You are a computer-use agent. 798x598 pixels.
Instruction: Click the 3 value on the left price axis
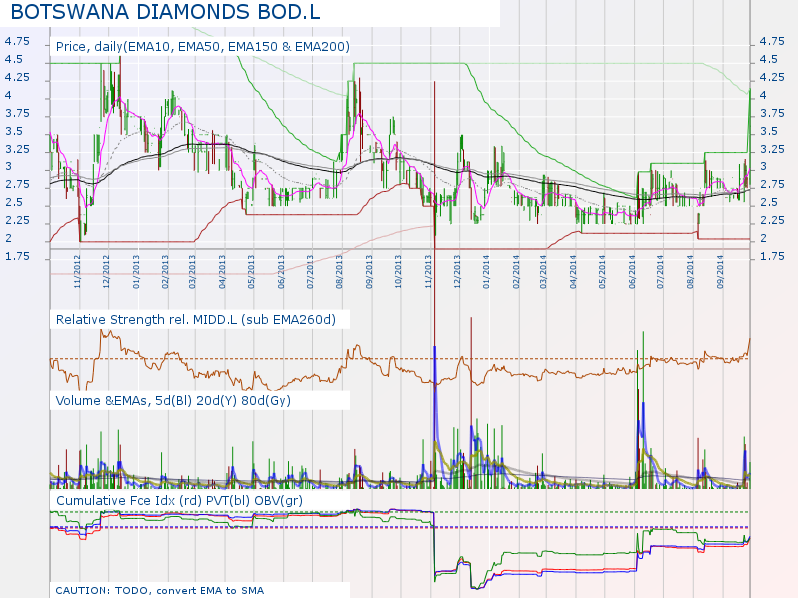click(8, 166)
